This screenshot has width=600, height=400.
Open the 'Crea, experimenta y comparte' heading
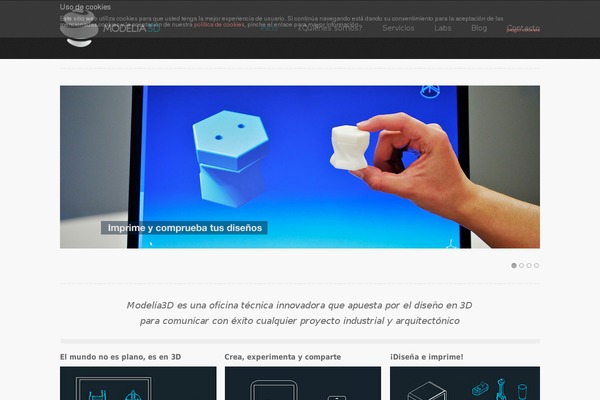tap(282, 357)
